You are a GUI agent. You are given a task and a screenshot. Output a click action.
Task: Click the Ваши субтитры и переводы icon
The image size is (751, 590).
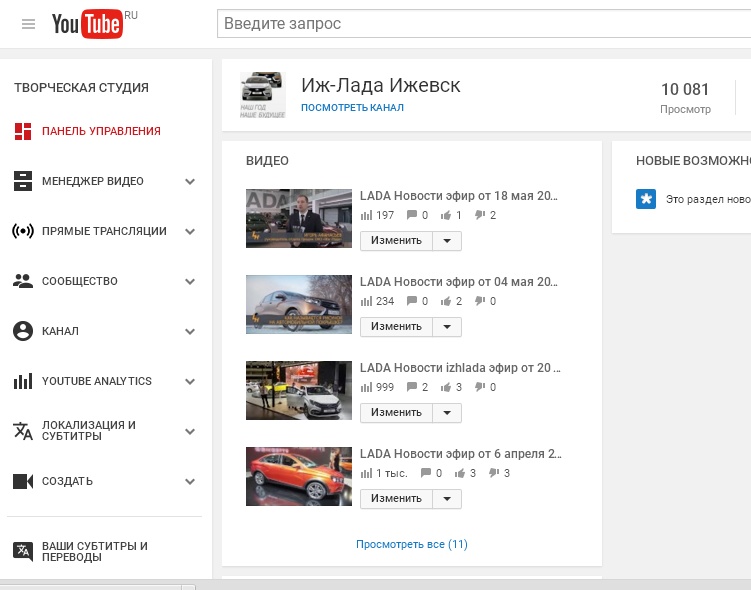(23, 551)
